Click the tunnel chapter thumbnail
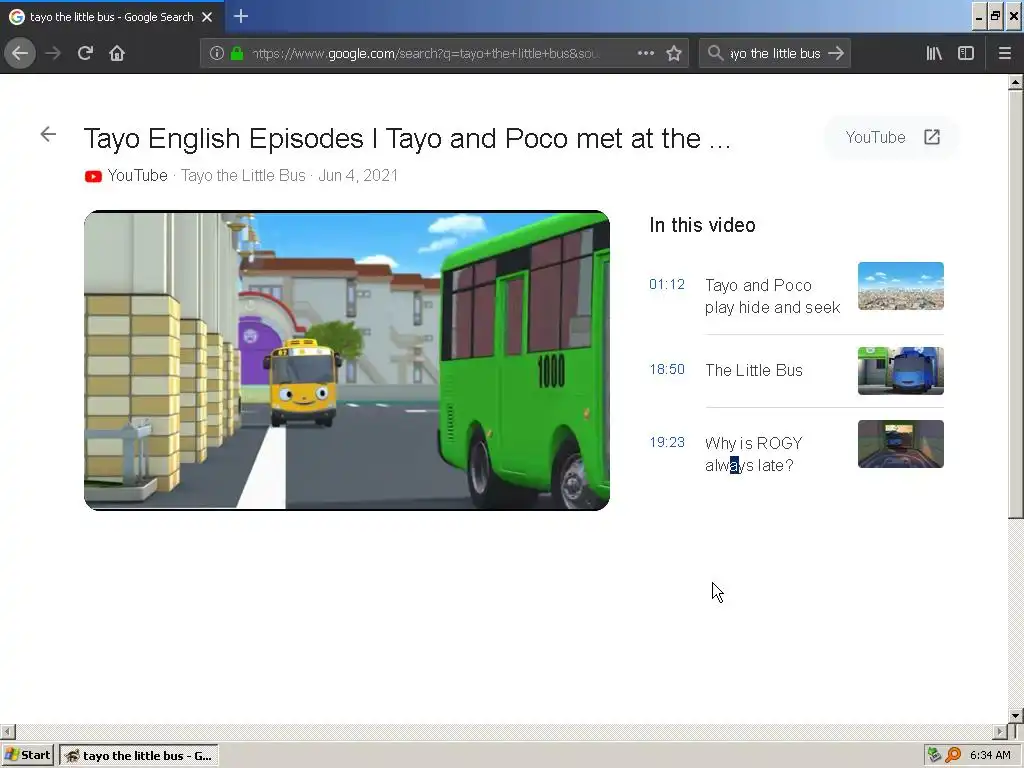Screen dimensions: 1024x768 click(x=901, y=444)
